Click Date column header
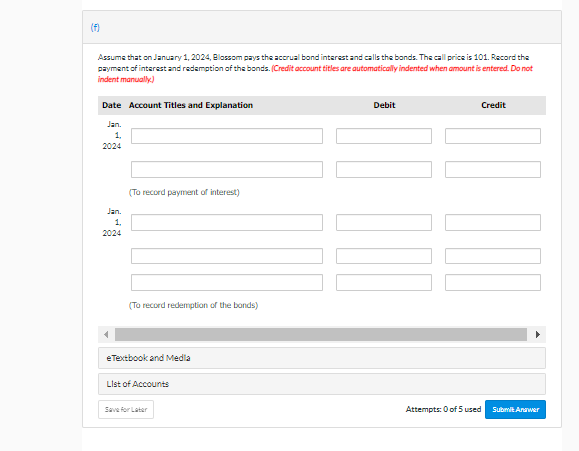This screenshot has width=579, height=451. 112,105
